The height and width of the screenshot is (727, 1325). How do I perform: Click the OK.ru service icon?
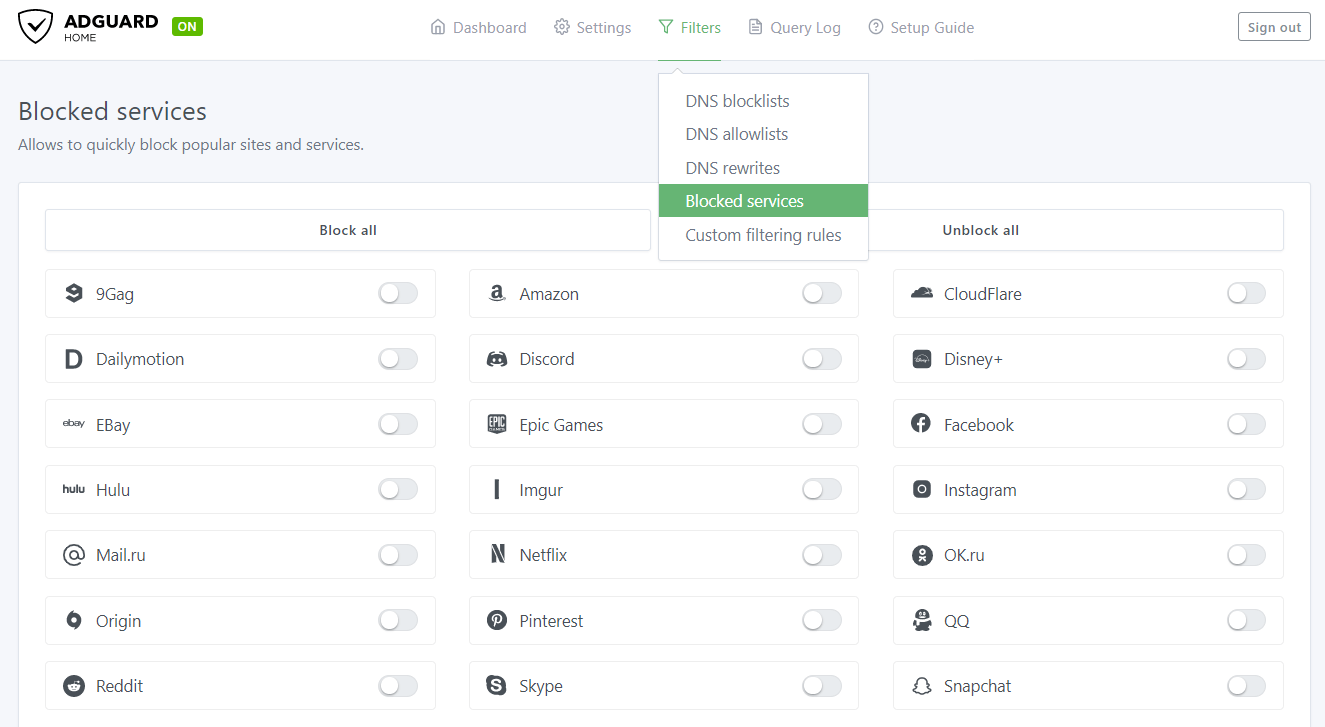922,555
